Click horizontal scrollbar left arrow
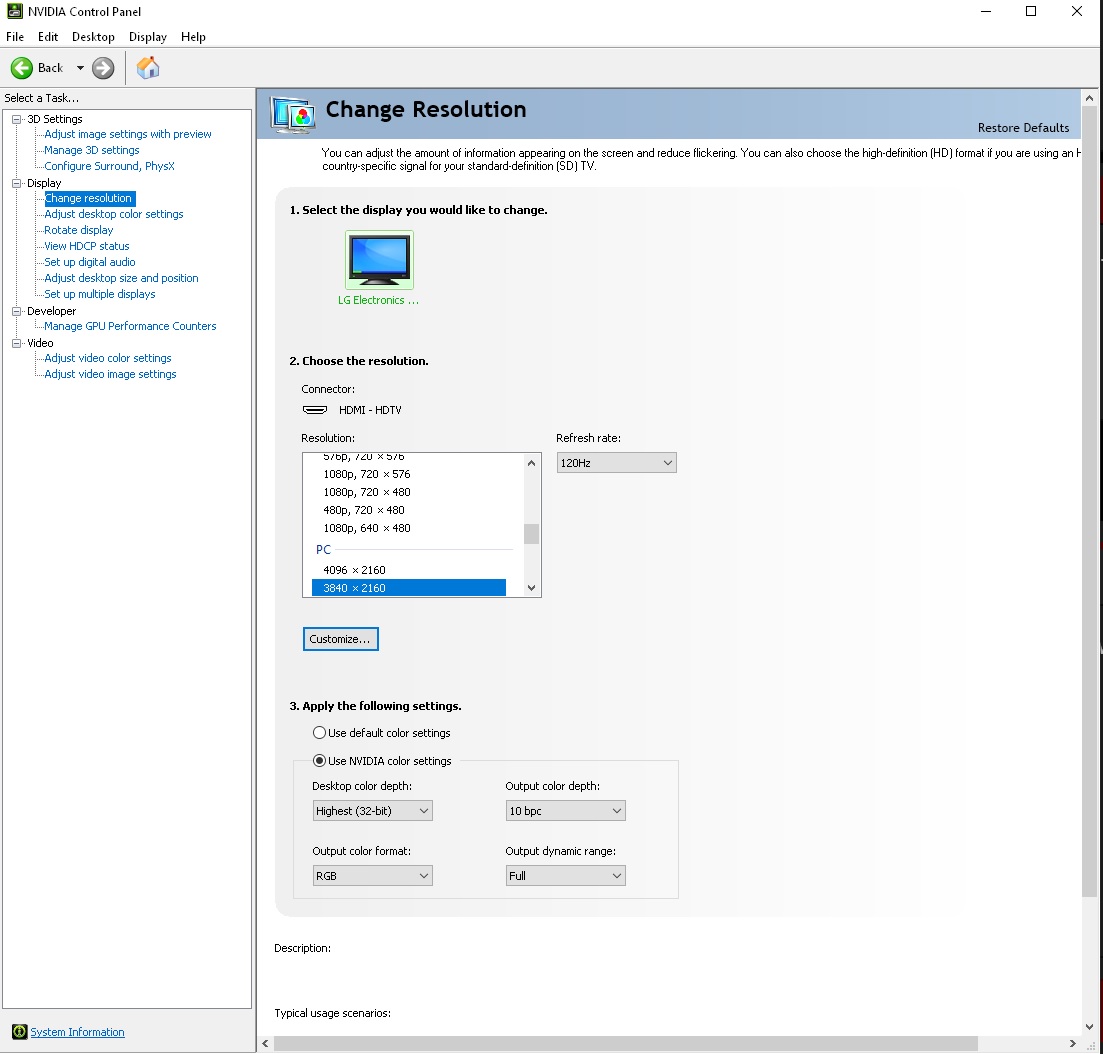This screenshot has height=1054, width=1103. [265, 1043]
